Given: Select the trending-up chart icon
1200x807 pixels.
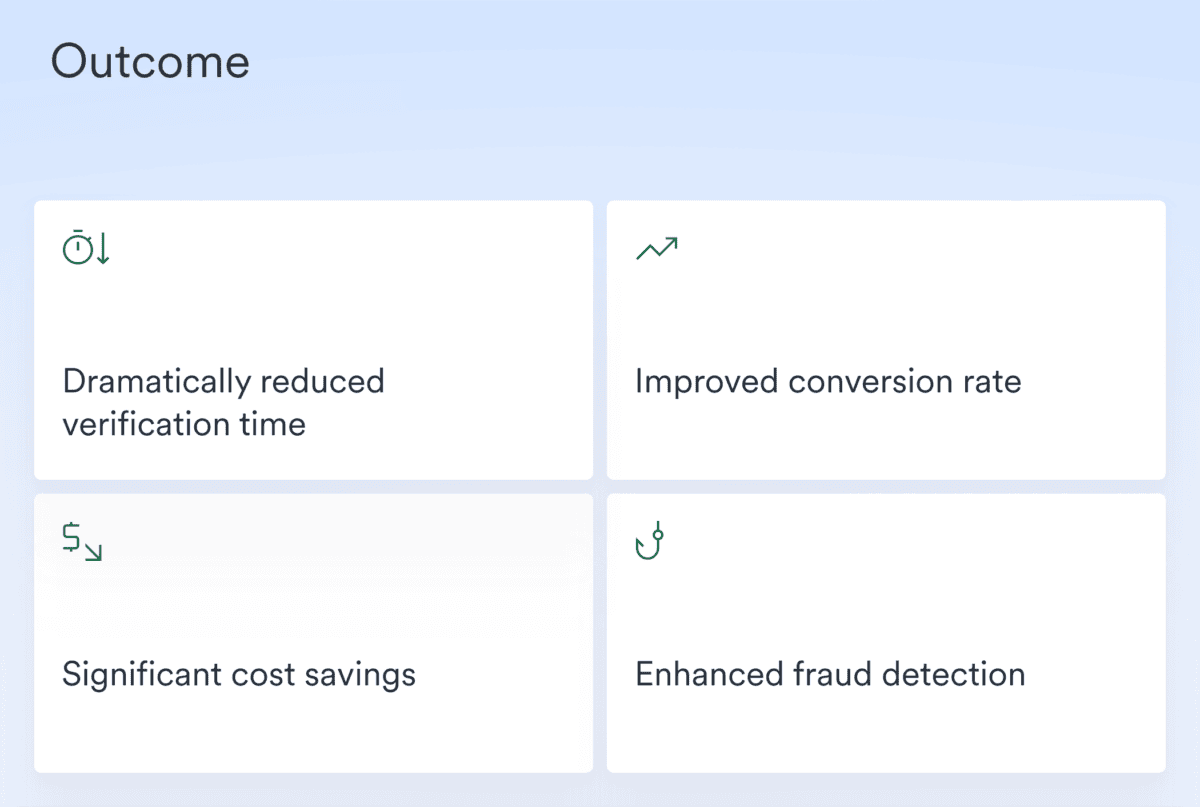Looking at the screenshot, I should tap(657, 248).
